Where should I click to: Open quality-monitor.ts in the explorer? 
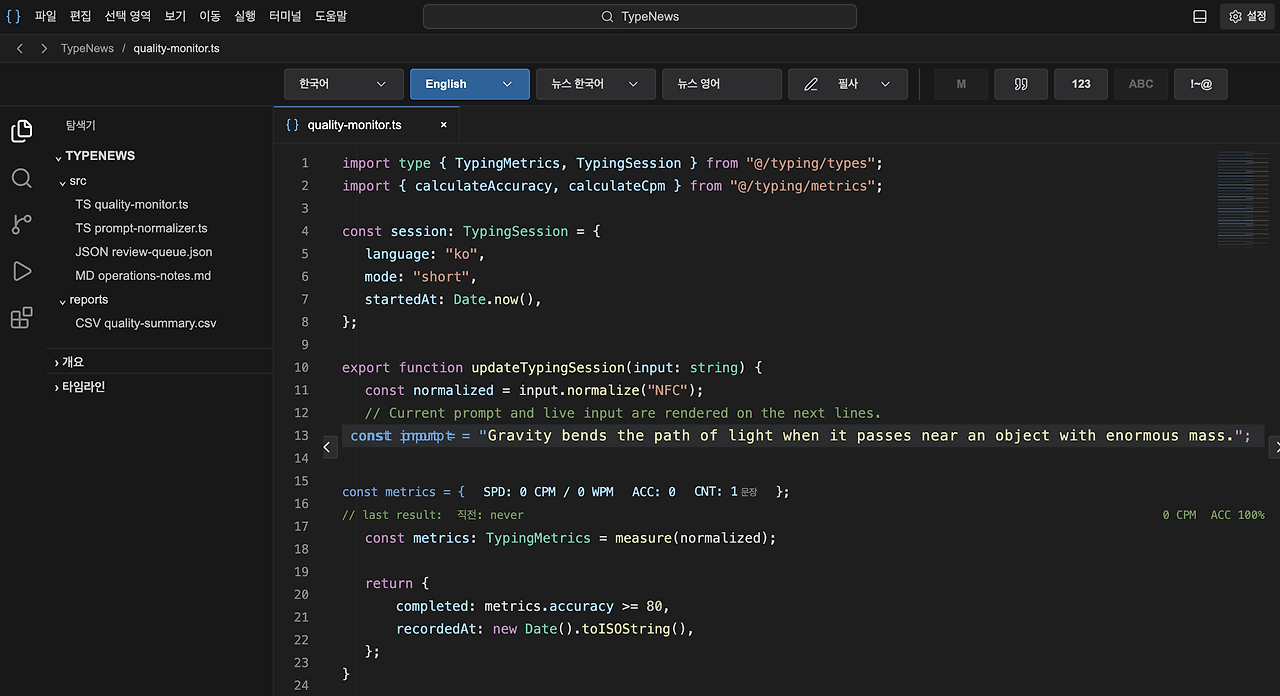click(132, 204)
